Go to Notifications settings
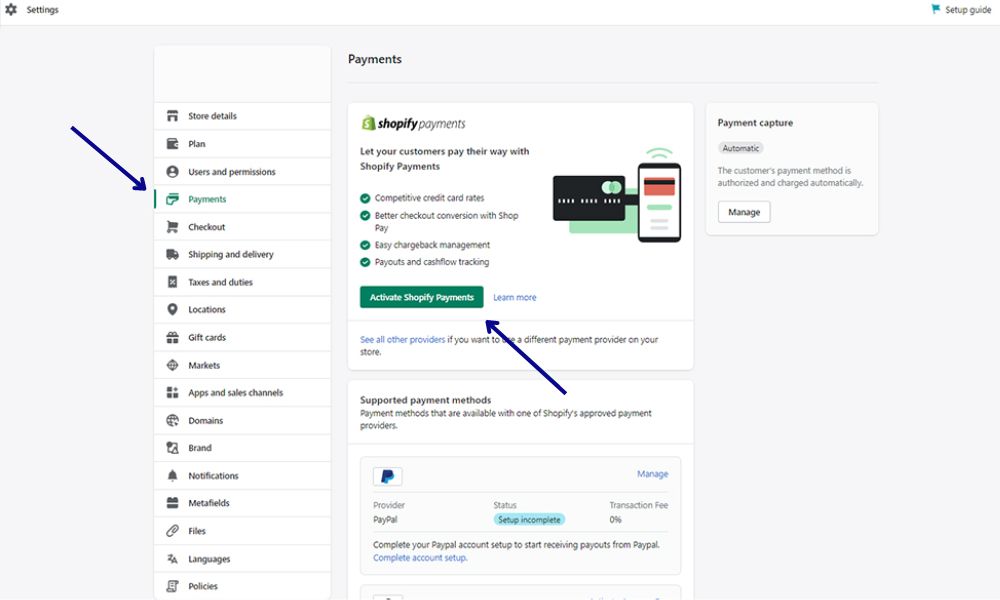Screen dimensions: 1000x600 pyautogui.click(x=242, y=476)
